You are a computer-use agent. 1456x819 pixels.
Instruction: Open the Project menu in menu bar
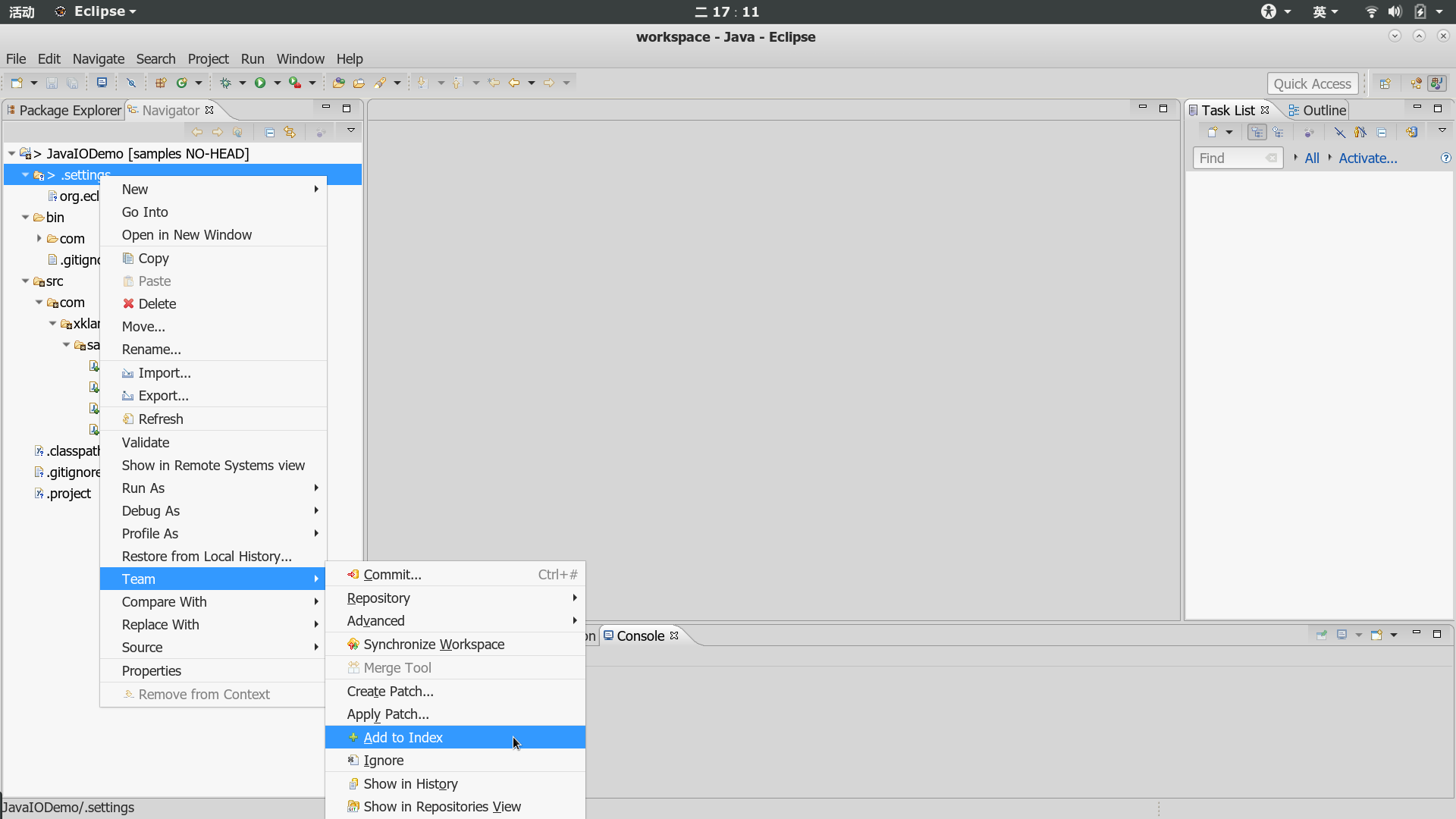click(x=208, y=58)
